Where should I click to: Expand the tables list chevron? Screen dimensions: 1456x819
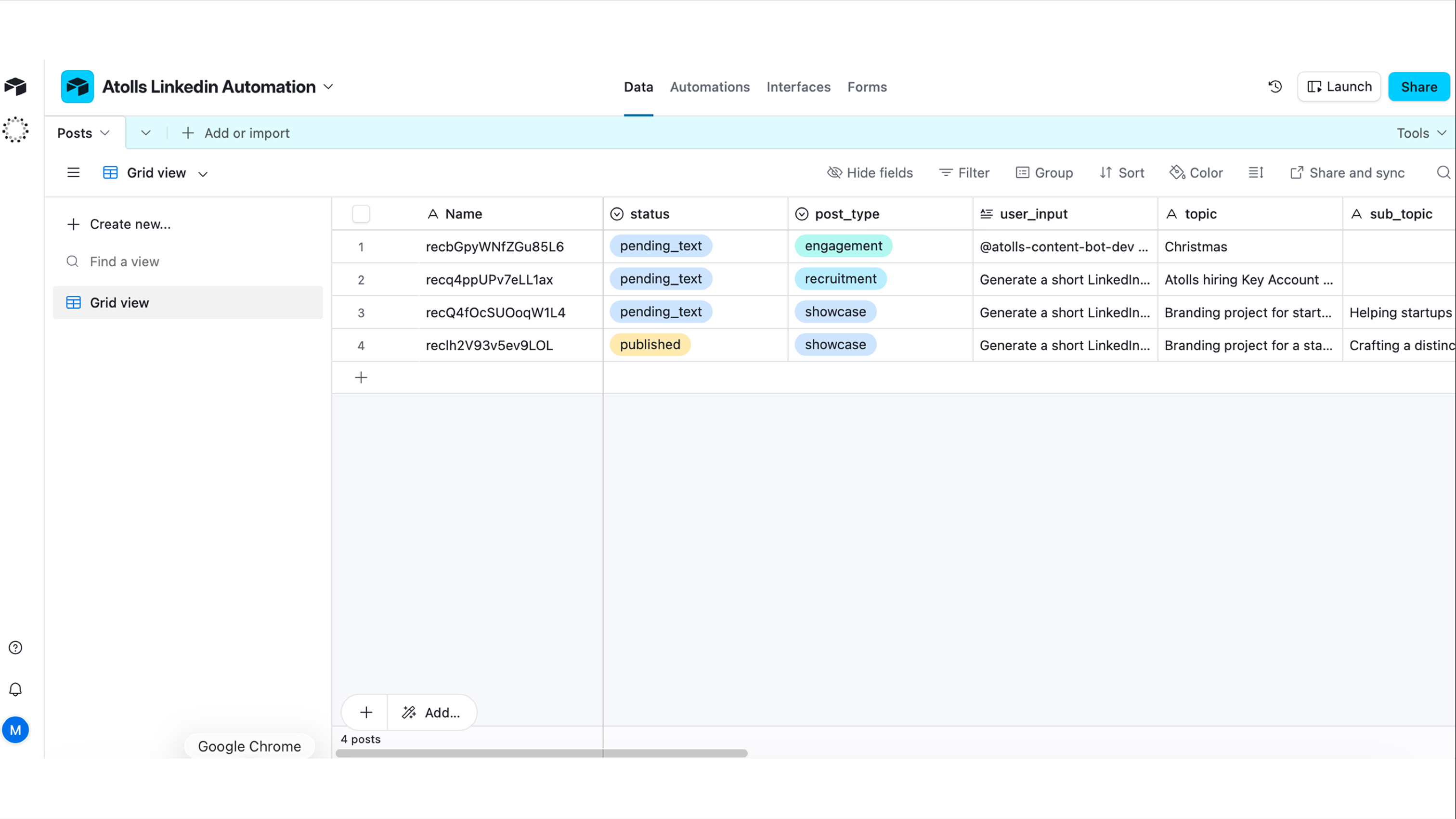click(x=146, y=133)
